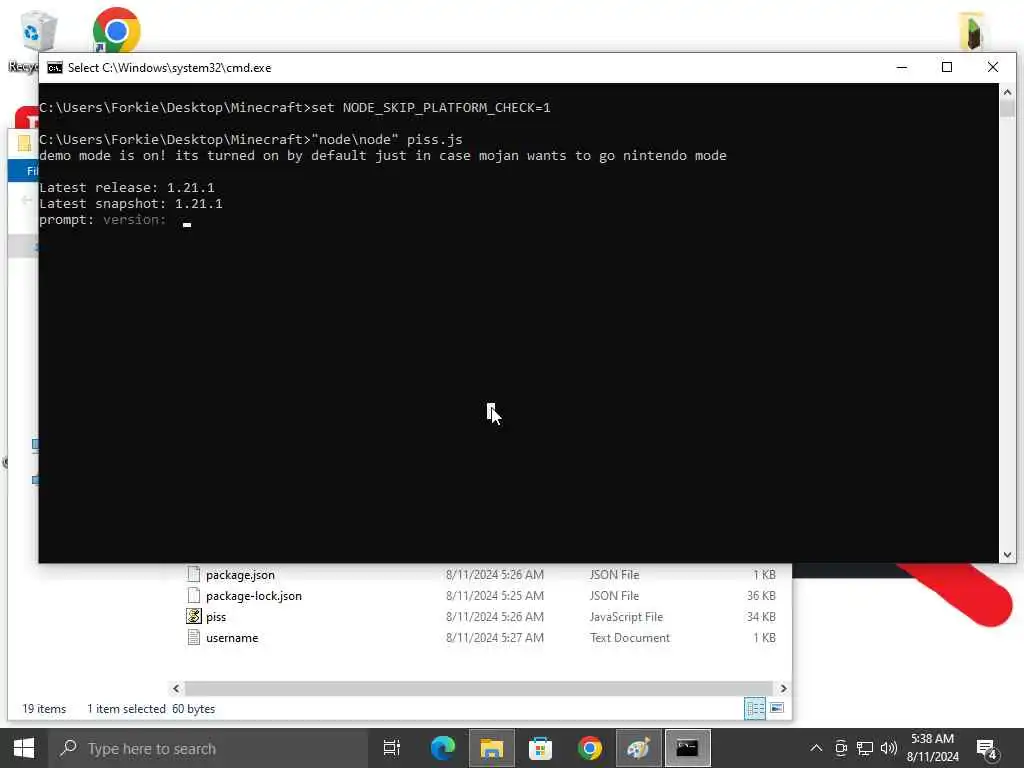Show hidden system tray icons
The width and height of the screenshot is (1024, 768).
(816, 748)
